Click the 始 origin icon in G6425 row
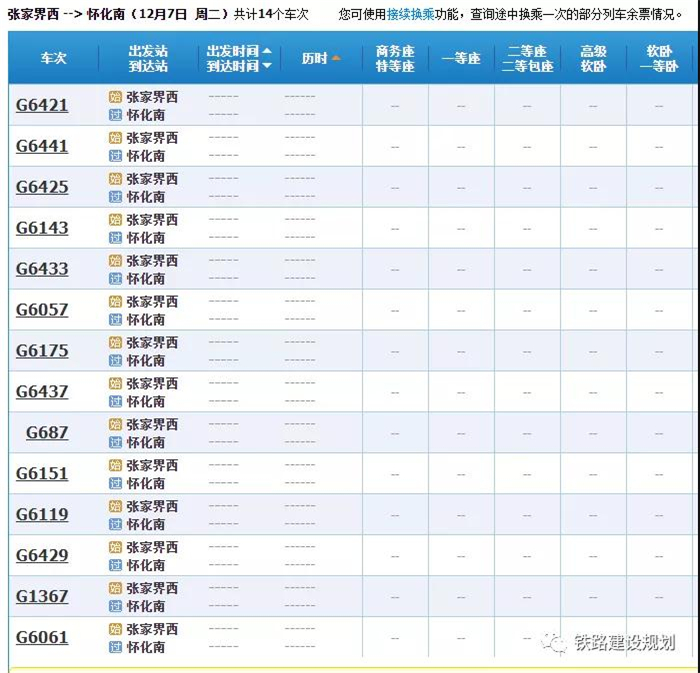This screenshot has height=673, width=700. click(115, 179)
